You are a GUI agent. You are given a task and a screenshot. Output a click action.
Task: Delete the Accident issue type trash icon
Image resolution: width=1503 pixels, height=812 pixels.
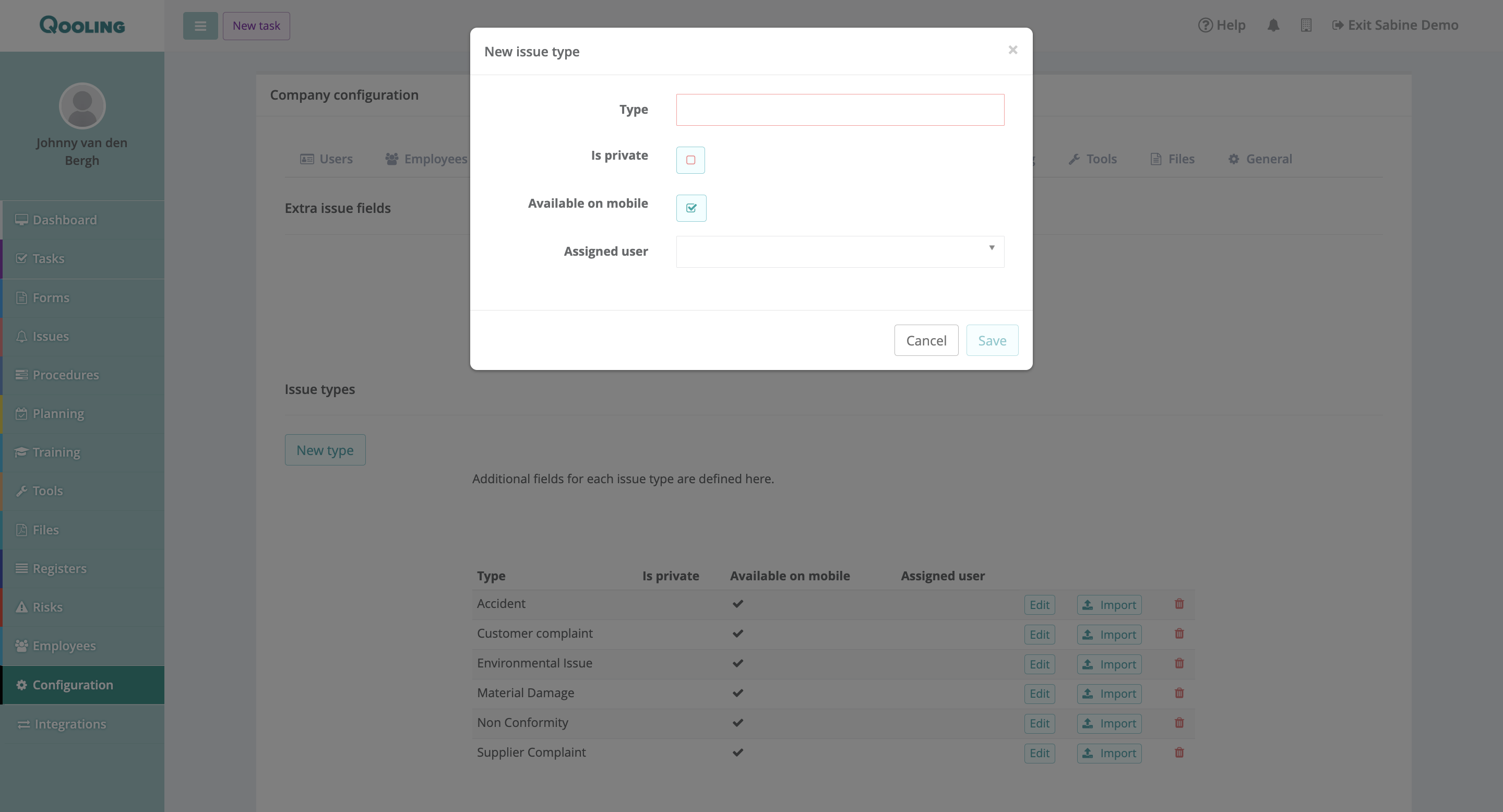coord(1178,604)
